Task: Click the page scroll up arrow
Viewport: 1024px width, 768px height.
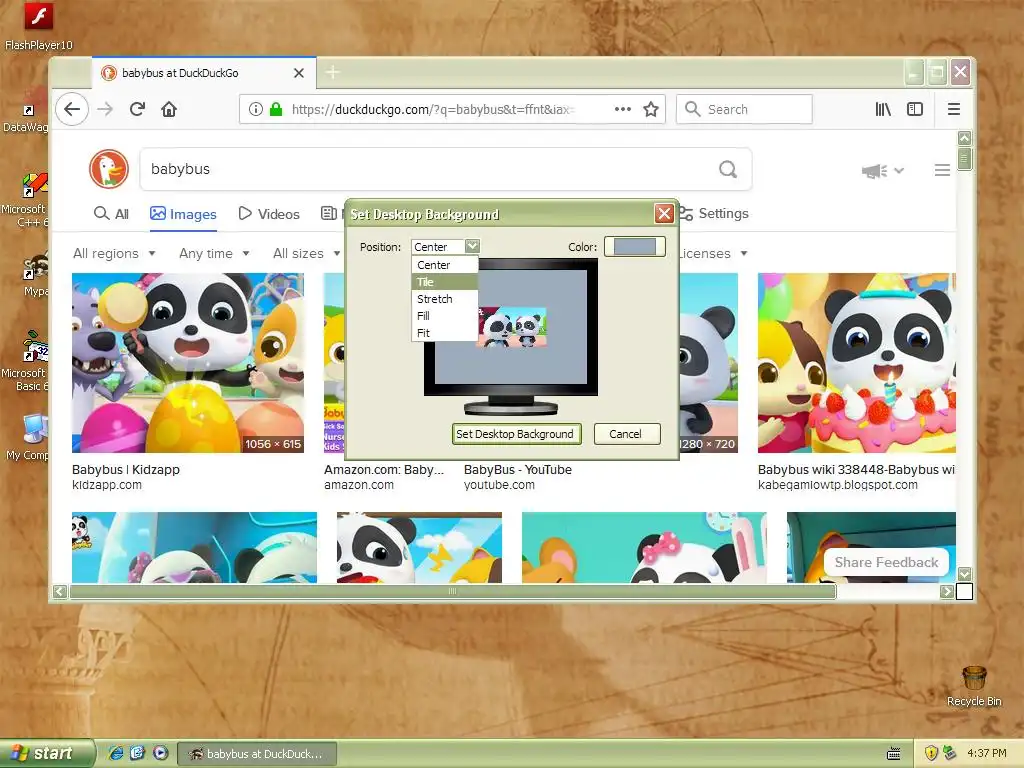Action: tap(964, 138)
